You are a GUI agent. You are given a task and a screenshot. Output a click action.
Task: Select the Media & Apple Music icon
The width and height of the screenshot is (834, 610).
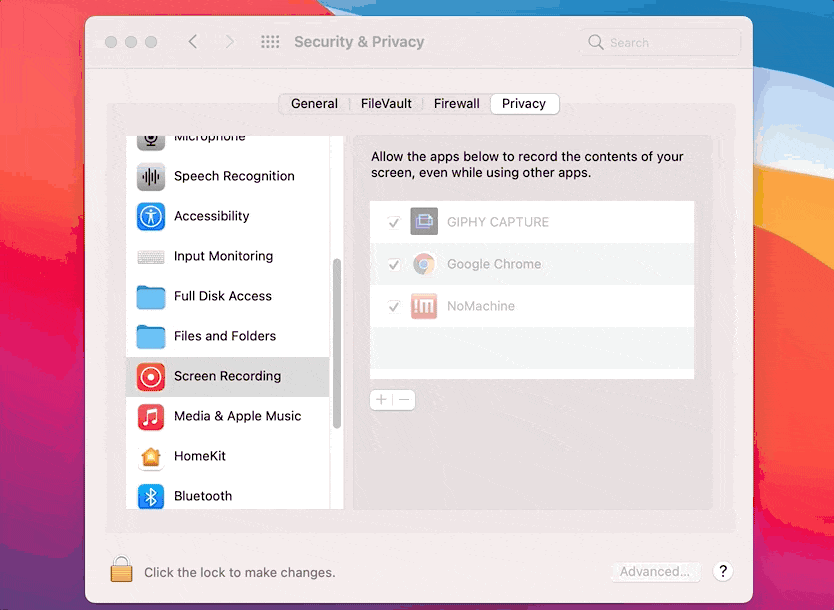[151, 416]
